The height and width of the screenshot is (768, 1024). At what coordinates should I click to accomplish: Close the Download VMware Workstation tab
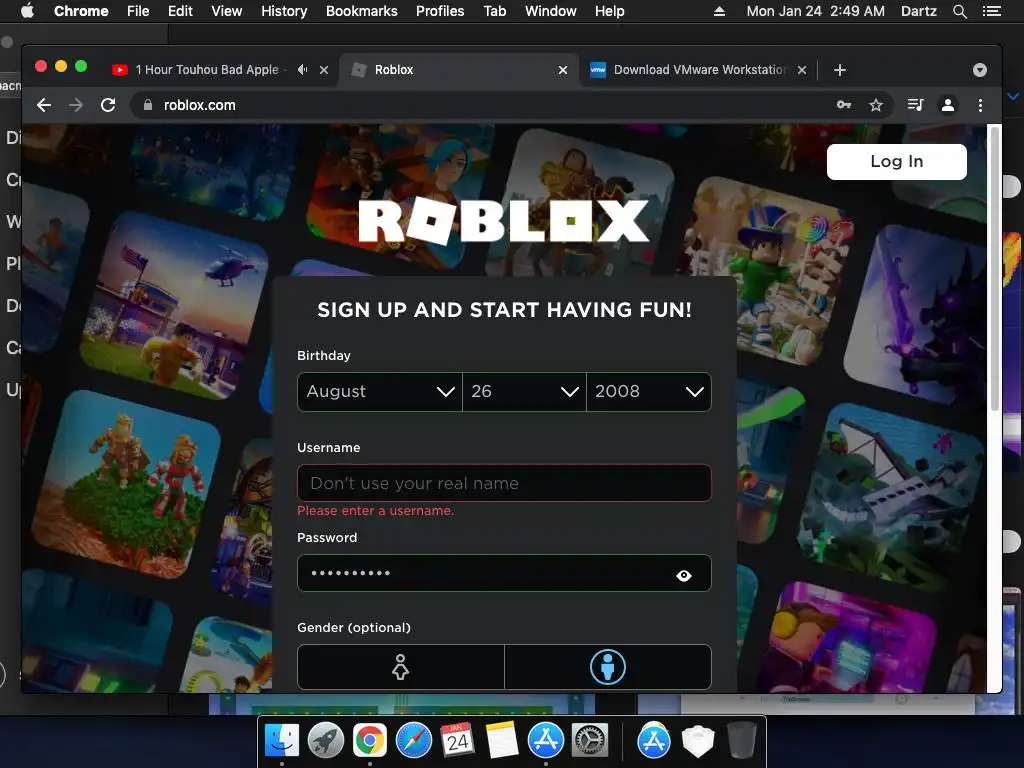coord(802,70)
